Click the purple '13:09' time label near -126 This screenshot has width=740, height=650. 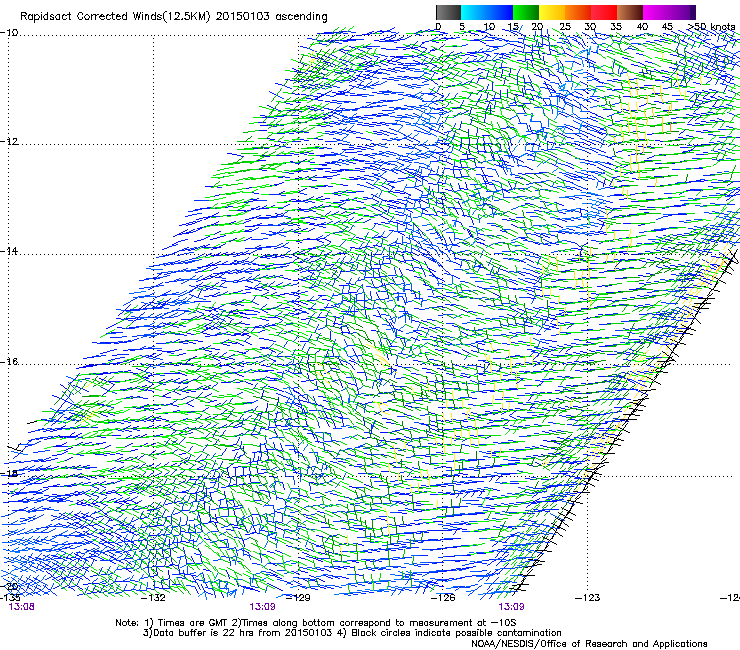pyautogui.click(x=511, y=607)
